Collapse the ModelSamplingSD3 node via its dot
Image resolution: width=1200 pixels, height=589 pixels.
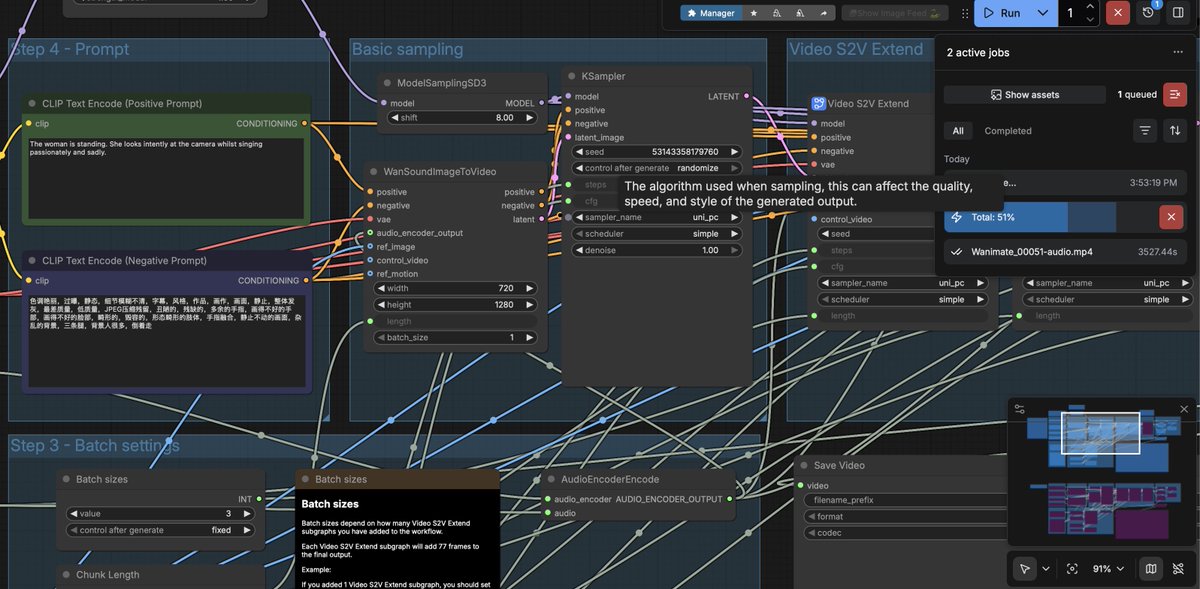pos(387,82)
